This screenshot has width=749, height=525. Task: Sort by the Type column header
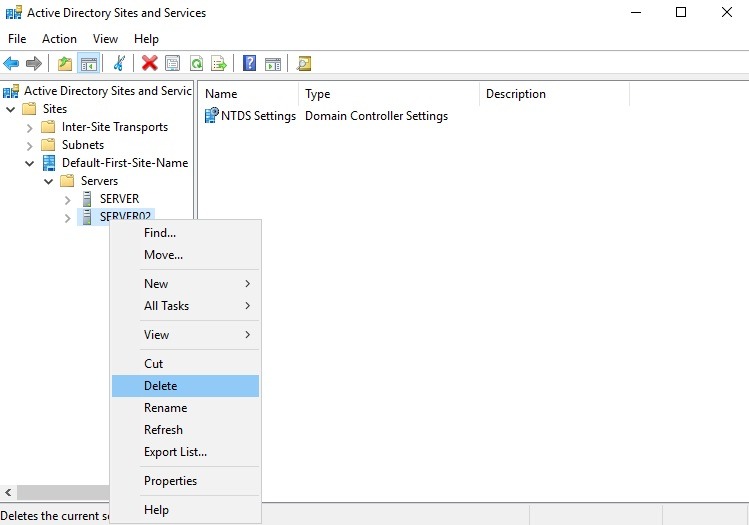(389, 94)
